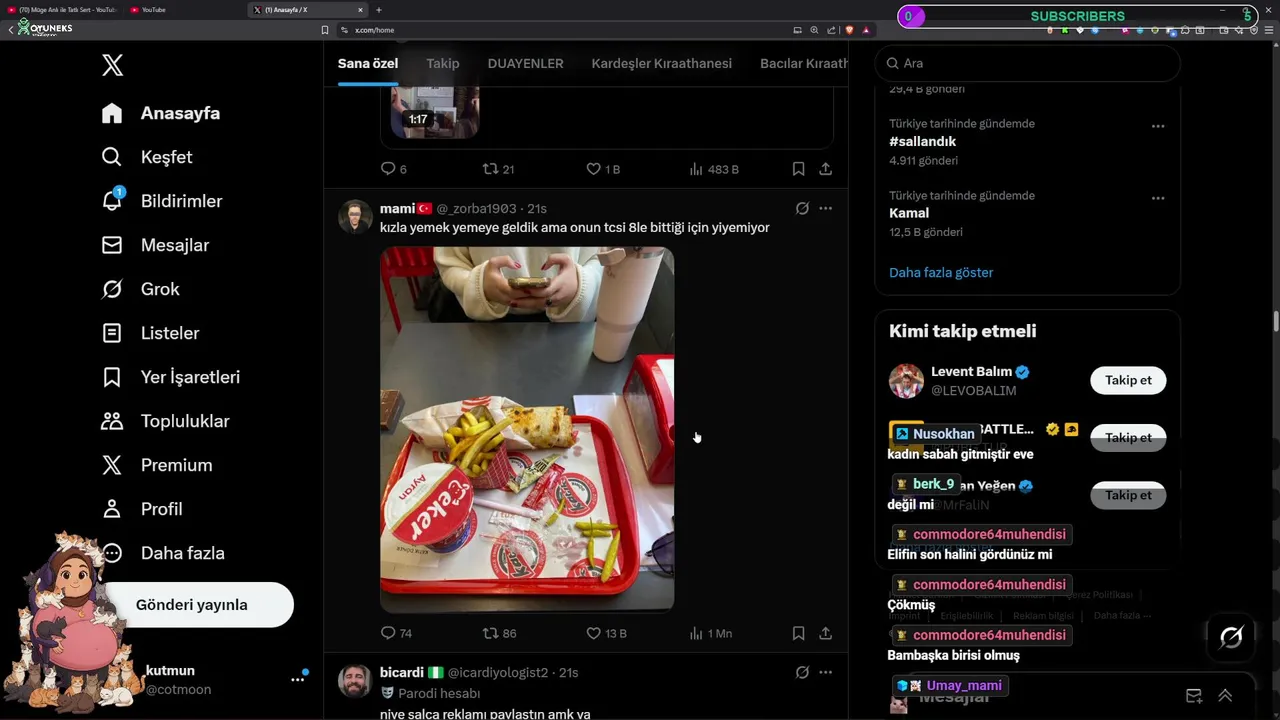
Task: Play the 1:17 video thumbnail
Action: (435, 113)
